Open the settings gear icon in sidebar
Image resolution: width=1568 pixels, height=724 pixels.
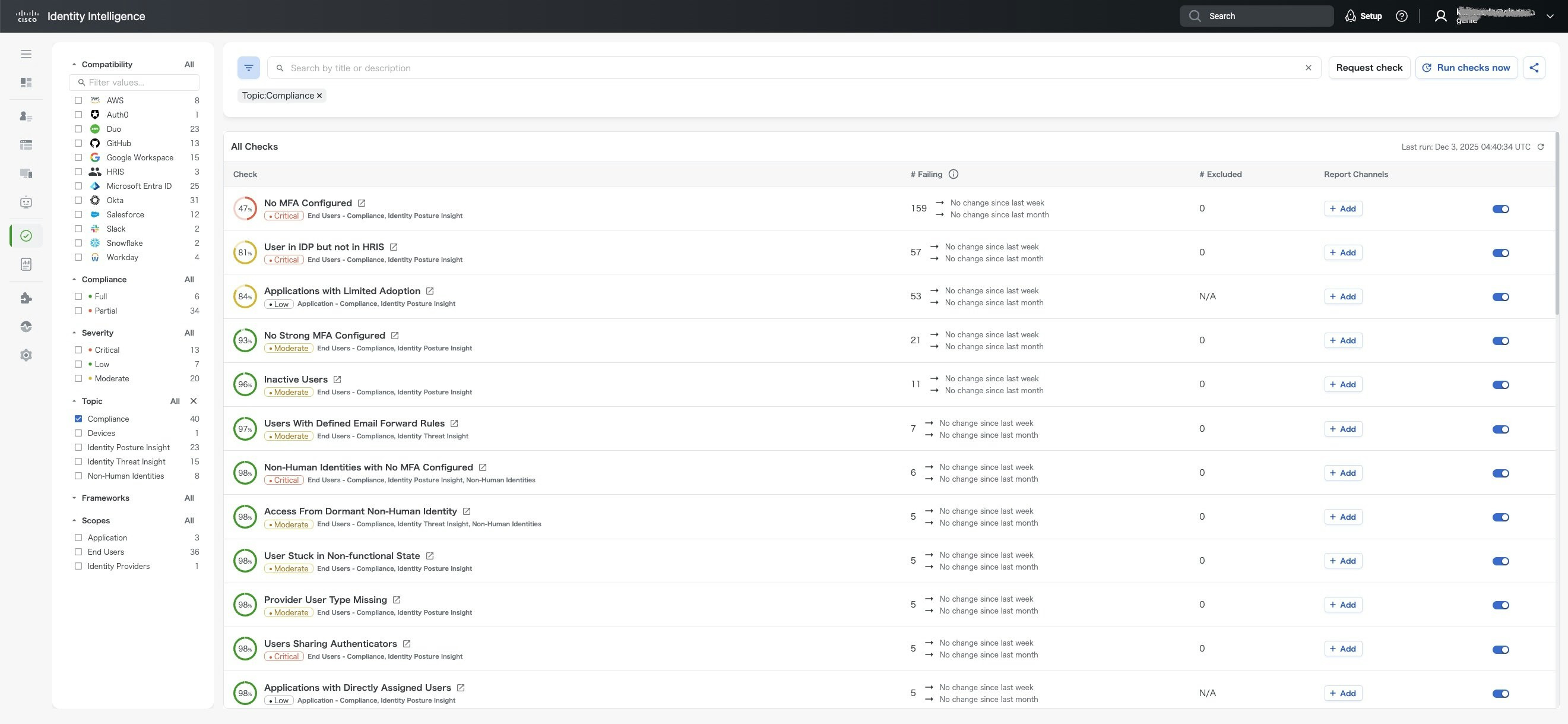(26, 355)
